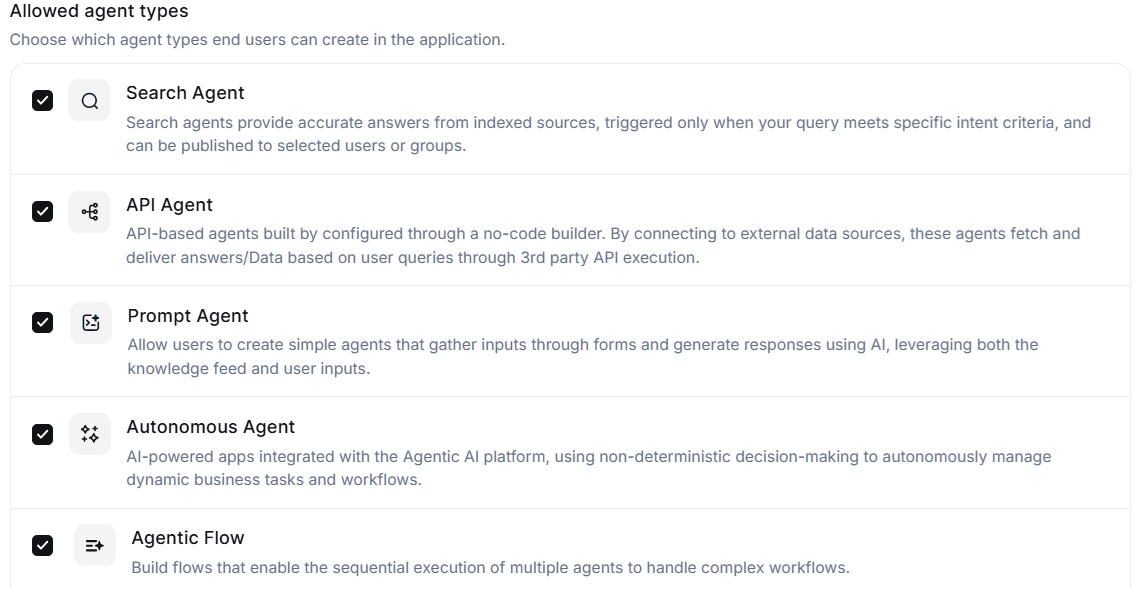Click the API Agent description text
This screenshot has width=1138, height=589.
(x=602, y=245)
